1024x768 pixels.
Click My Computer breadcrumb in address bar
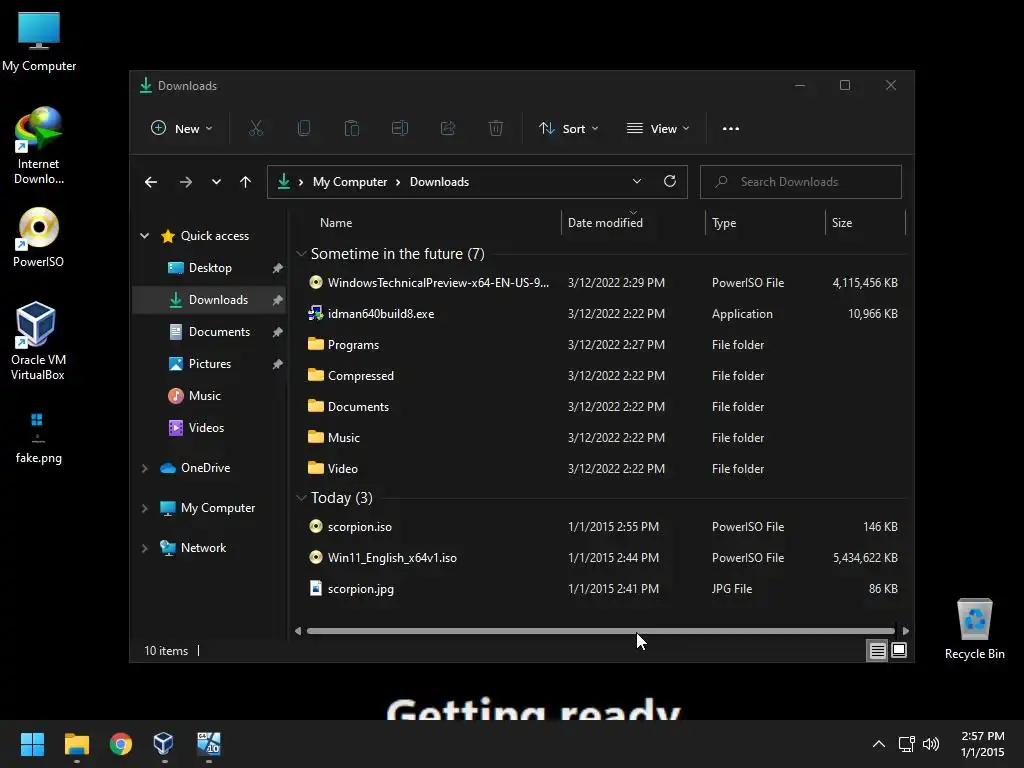[x=350, y=182]
